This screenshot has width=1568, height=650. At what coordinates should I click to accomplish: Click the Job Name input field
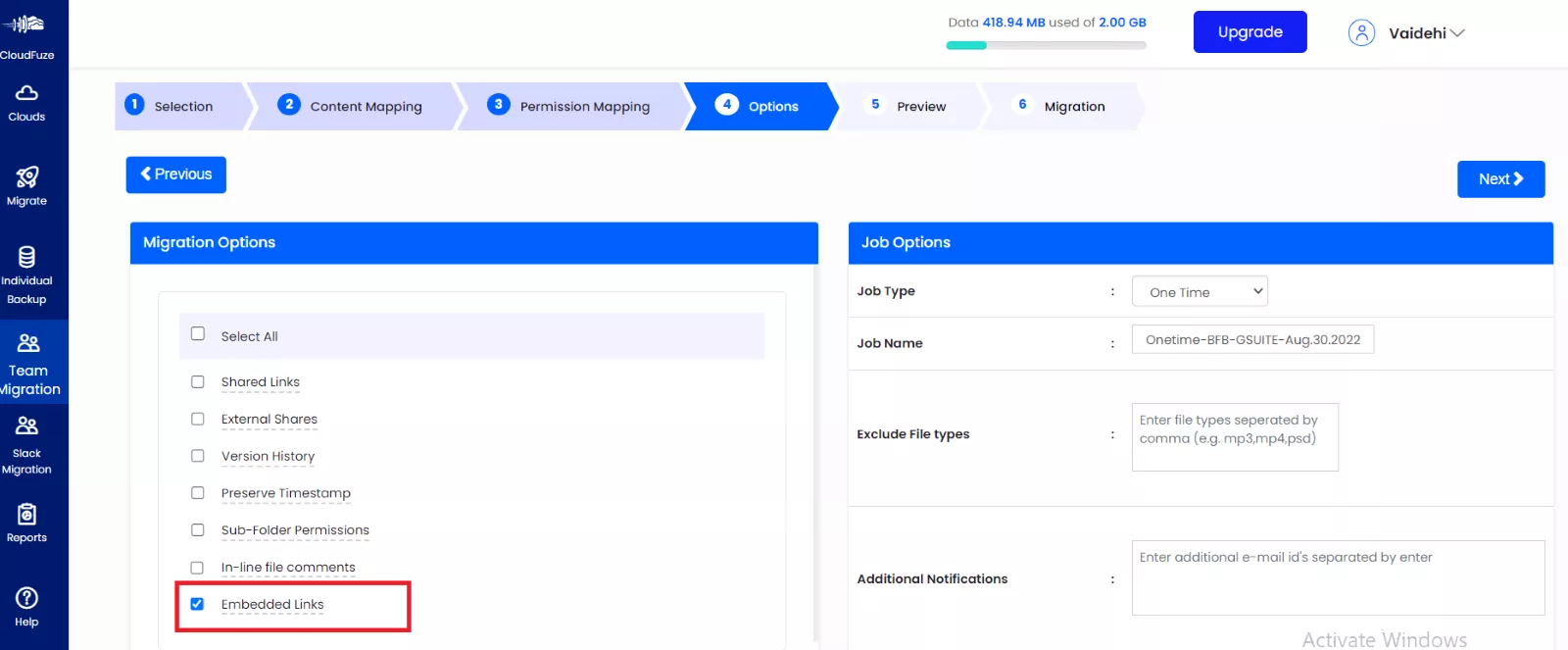1252,339
